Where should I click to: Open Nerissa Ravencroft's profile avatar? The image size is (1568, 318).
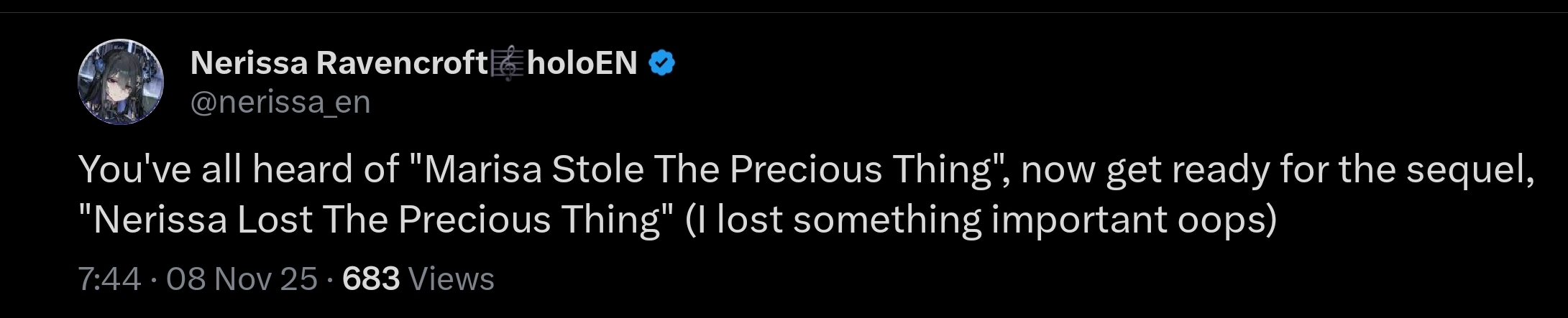coord(121,81)
